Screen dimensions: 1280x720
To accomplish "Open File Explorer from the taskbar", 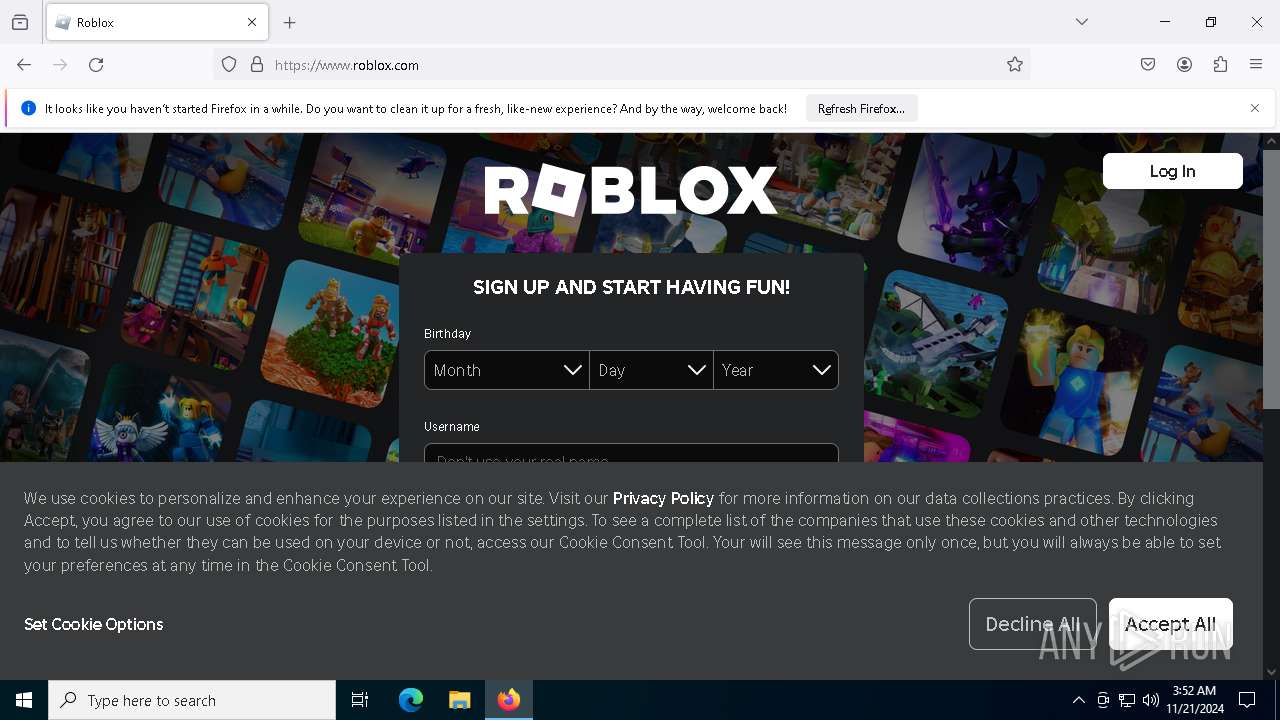I will 459,700.
